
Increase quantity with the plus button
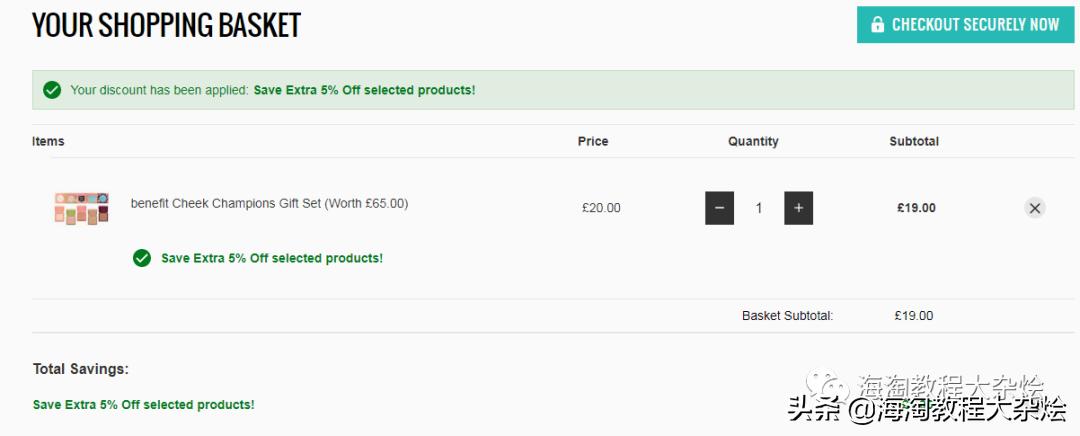coord(798,208)
